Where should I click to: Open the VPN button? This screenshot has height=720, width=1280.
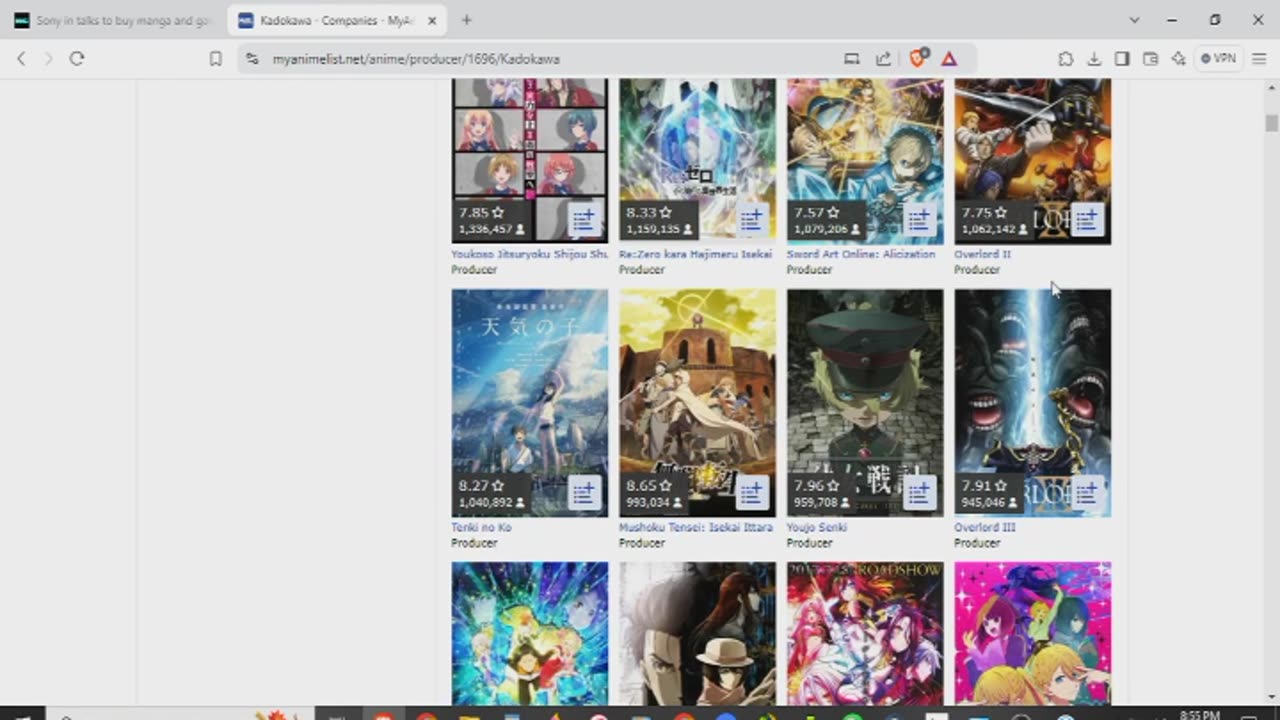pos(1218,59)
